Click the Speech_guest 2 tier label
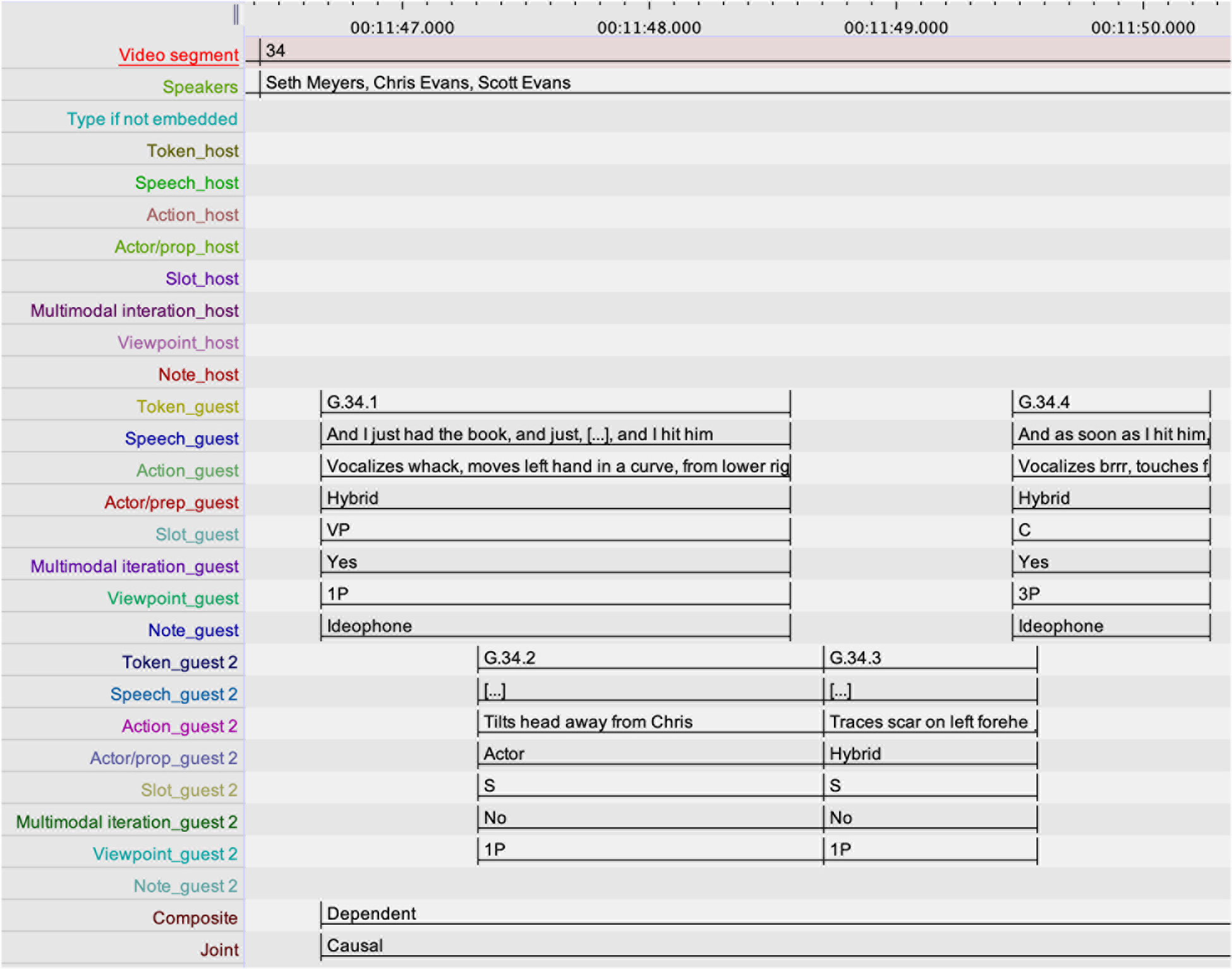Image resolution: width=1232 pixels, height=969 pixels. point(174,694)
